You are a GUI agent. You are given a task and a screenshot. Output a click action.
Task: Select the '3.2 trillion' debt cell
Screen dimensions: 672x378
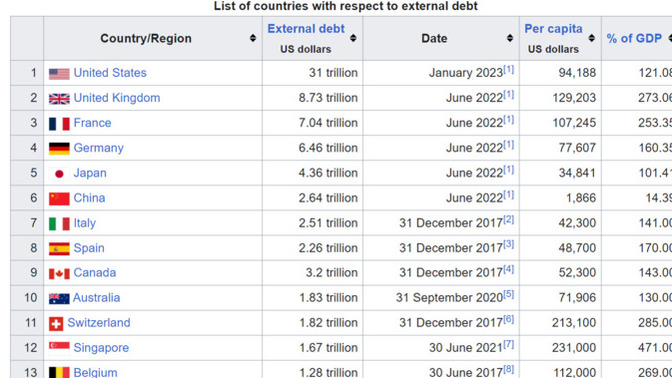[312, 273]
